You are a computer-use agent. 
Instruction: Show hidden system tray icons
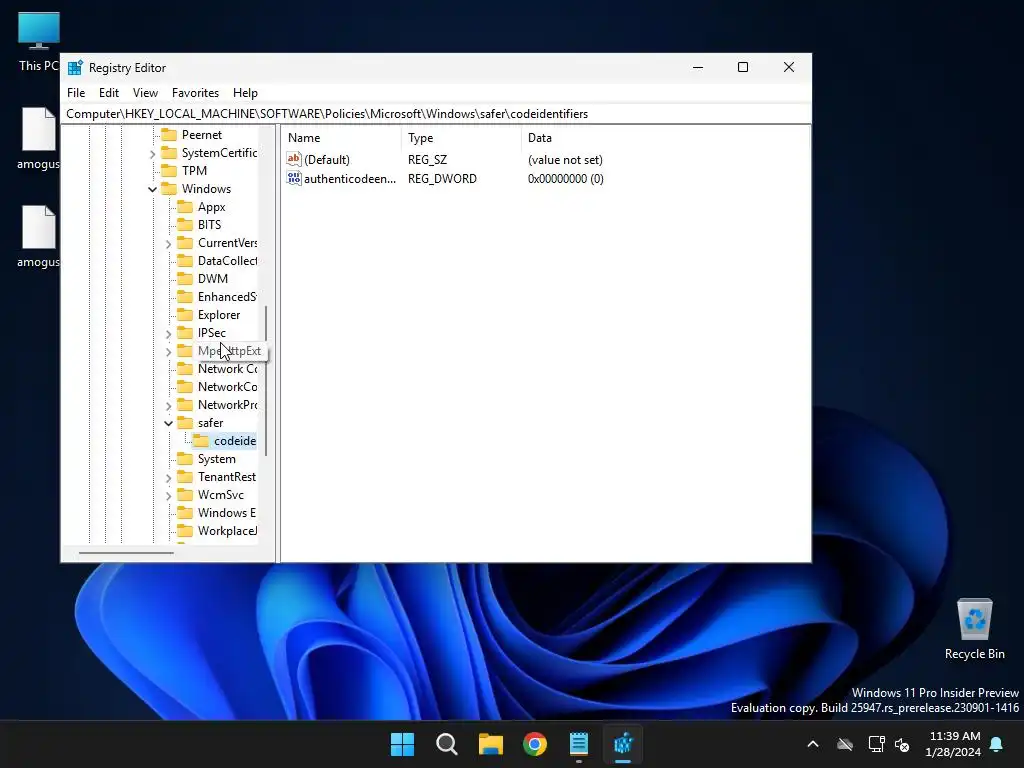[813, 744]
